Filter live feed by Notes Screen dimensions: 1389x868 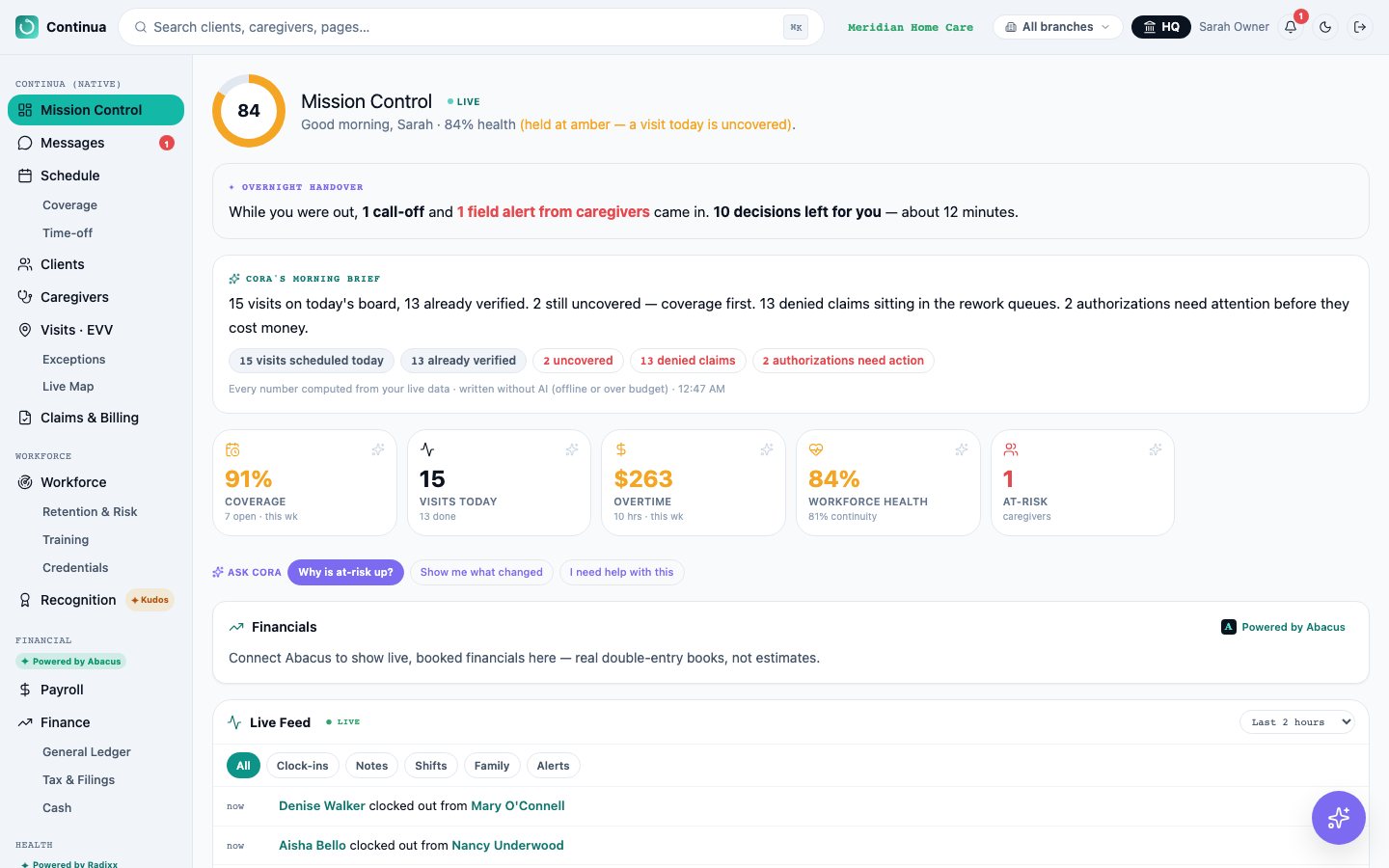coord(371,766)
